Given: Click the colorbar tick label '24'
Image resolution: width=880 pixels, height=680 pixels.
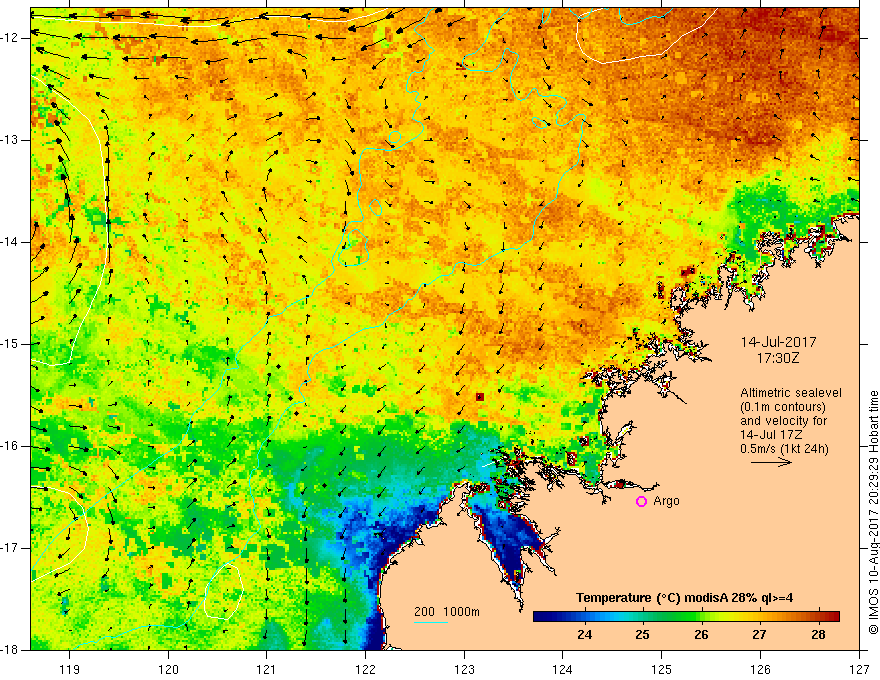Looking at the screenshot, I should (584, 635).
